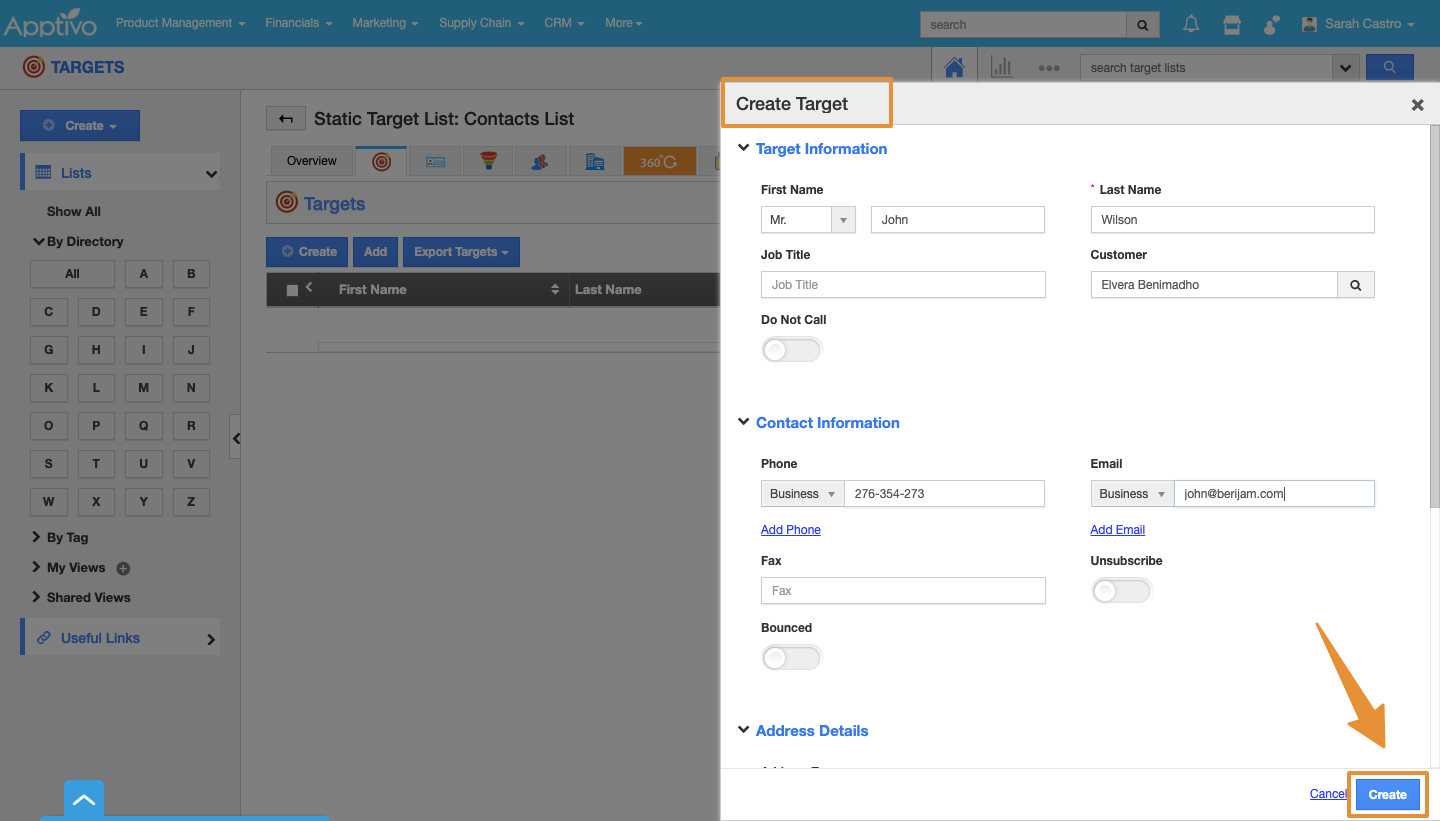Collapse the left sidebar with arrow handle
This screenshot has height=821, width=1440.
click(x=236, y=437)
